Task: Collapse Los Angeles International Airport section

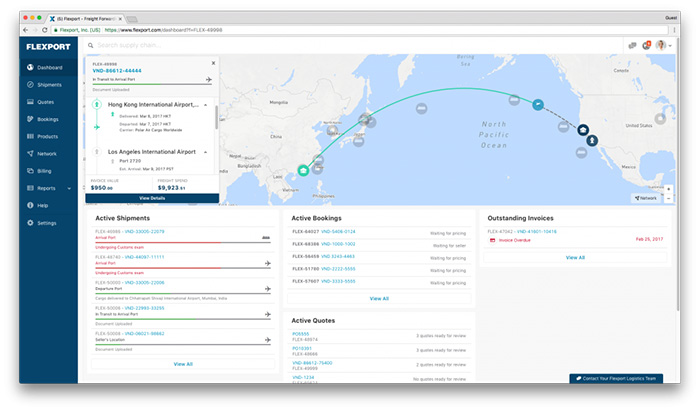Action: (x=205, y=152)
